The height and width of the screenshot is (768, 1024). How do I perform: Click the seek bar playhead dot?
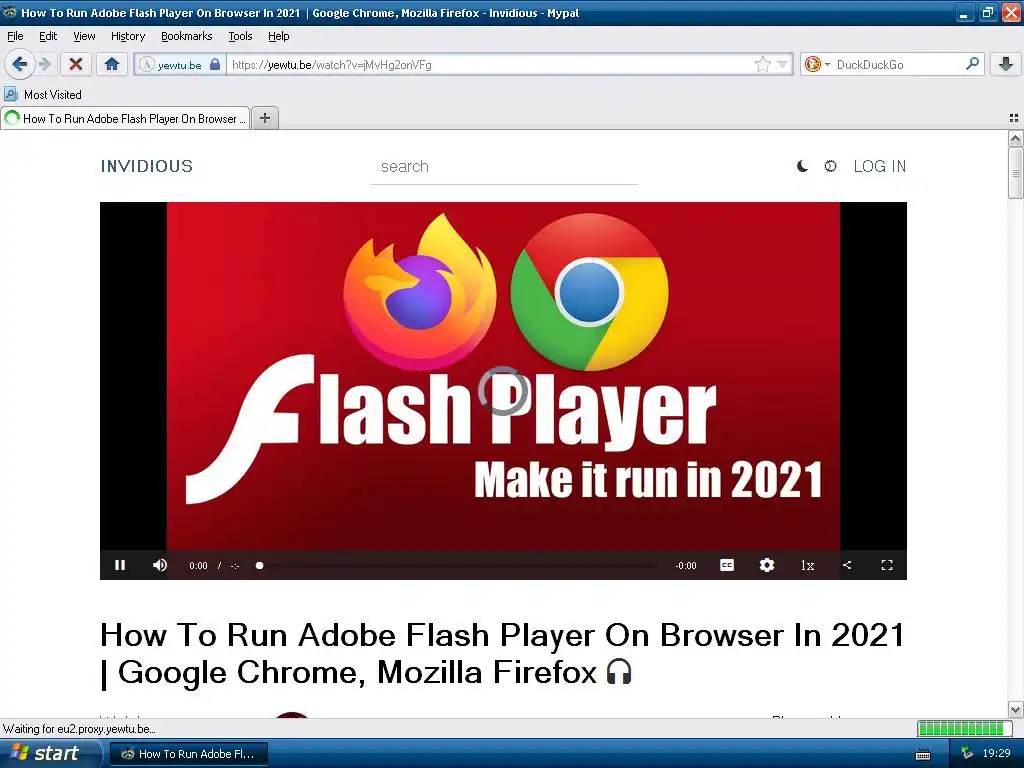click(x=259, y=566)
